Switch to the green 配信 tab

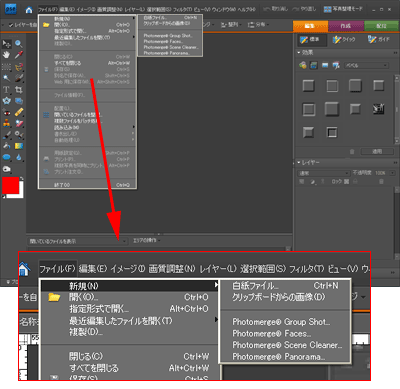(x=381, y=26)
